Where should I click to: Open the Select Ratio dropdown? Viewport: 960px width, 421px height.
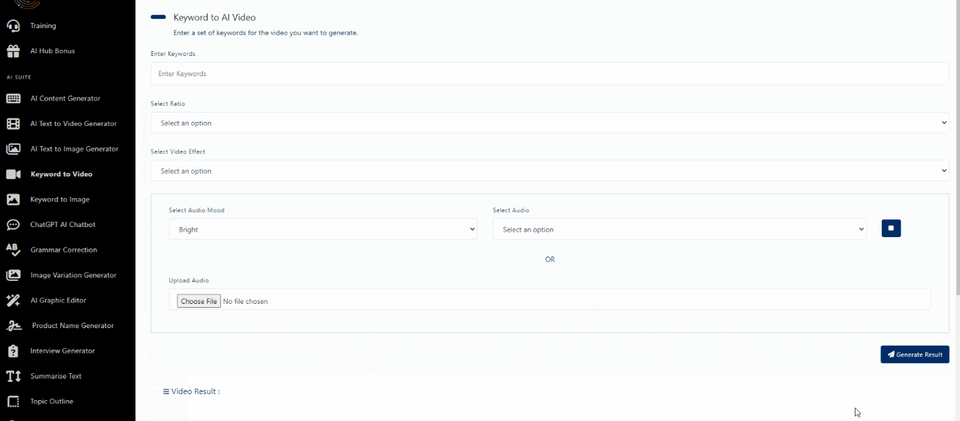pos(549,123)
